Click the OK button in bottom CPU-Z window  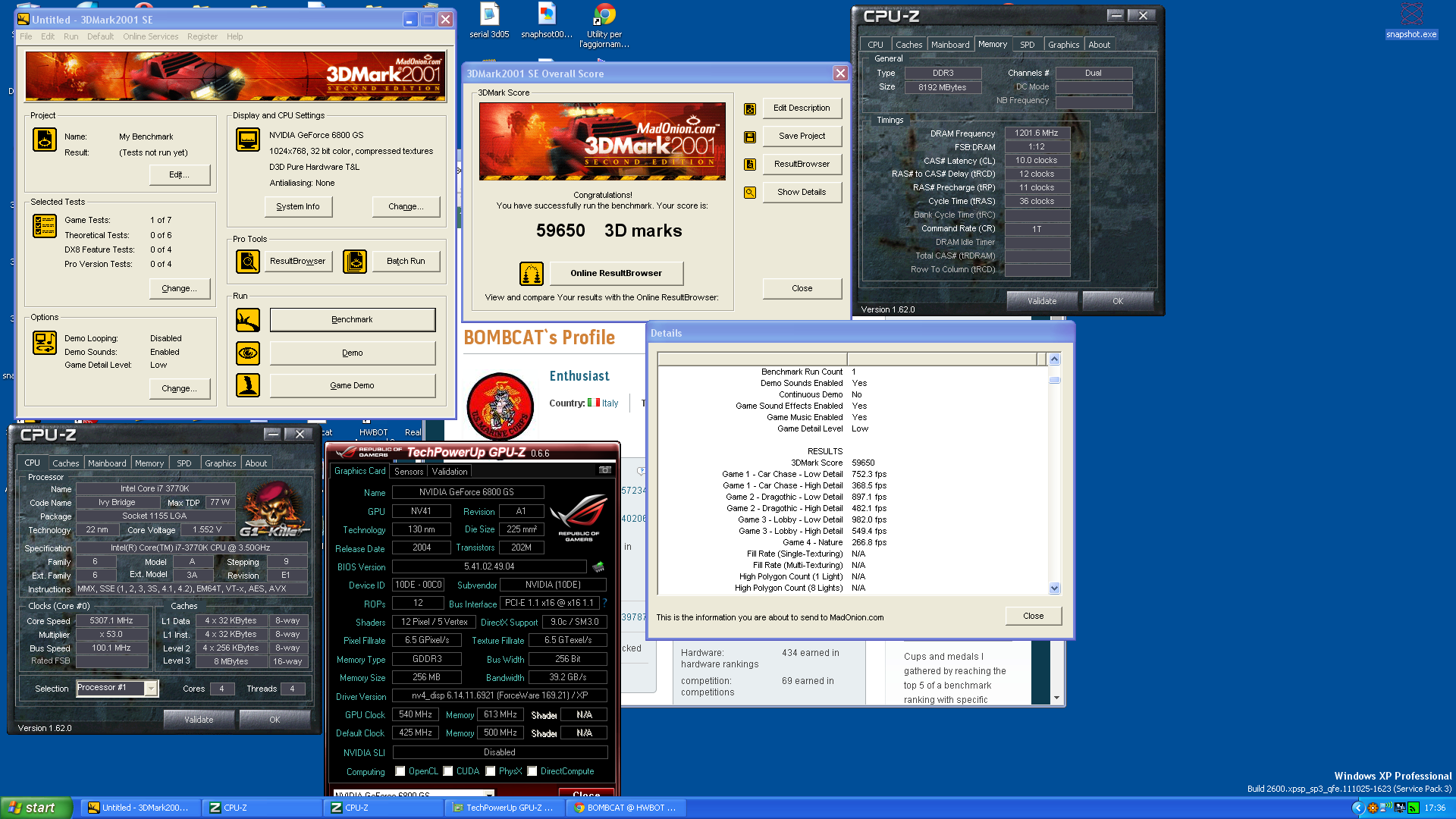point(275,720)
